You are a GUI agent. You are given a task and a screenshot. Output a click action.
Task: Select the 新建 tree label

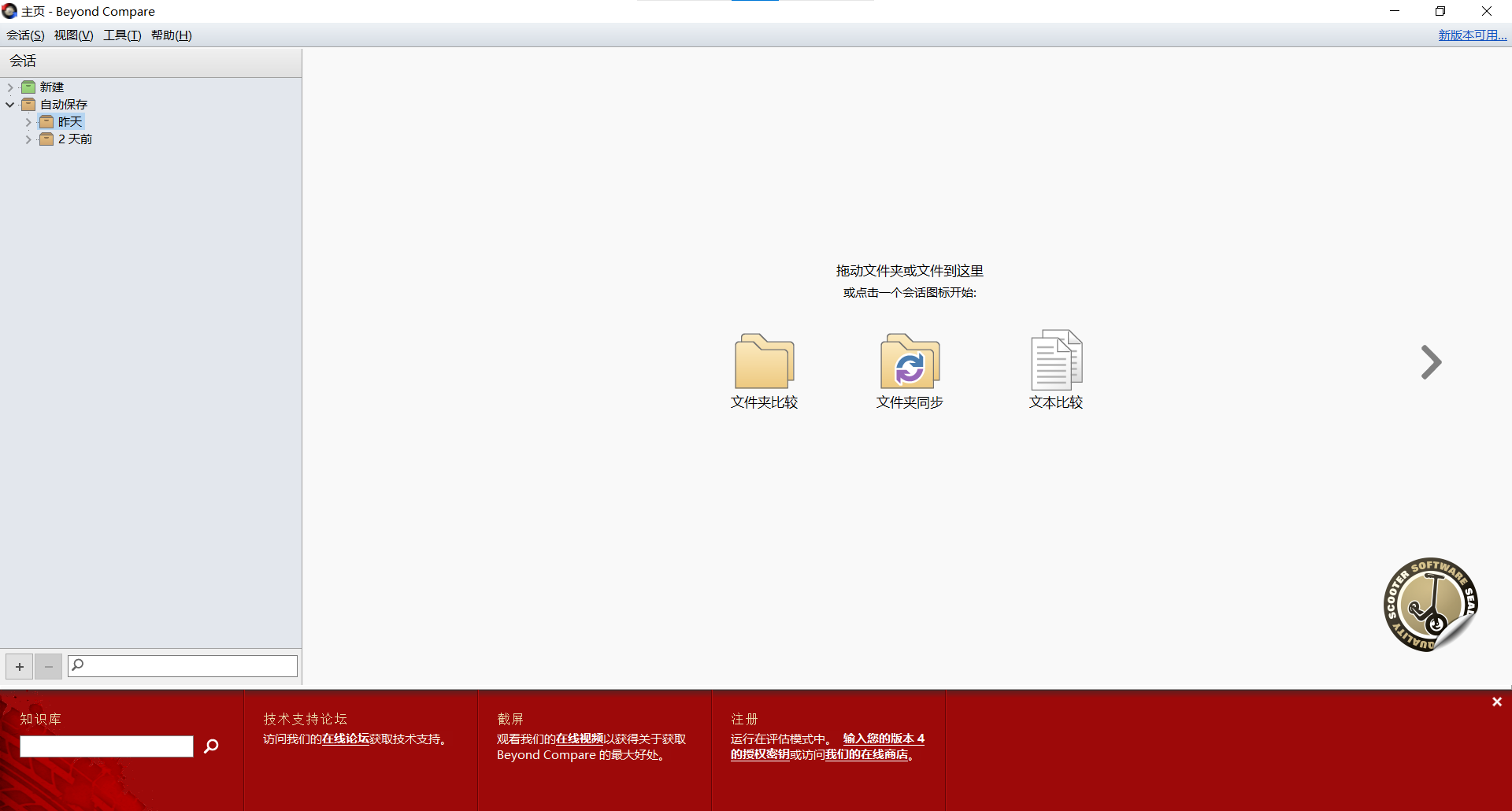[52, 87]
